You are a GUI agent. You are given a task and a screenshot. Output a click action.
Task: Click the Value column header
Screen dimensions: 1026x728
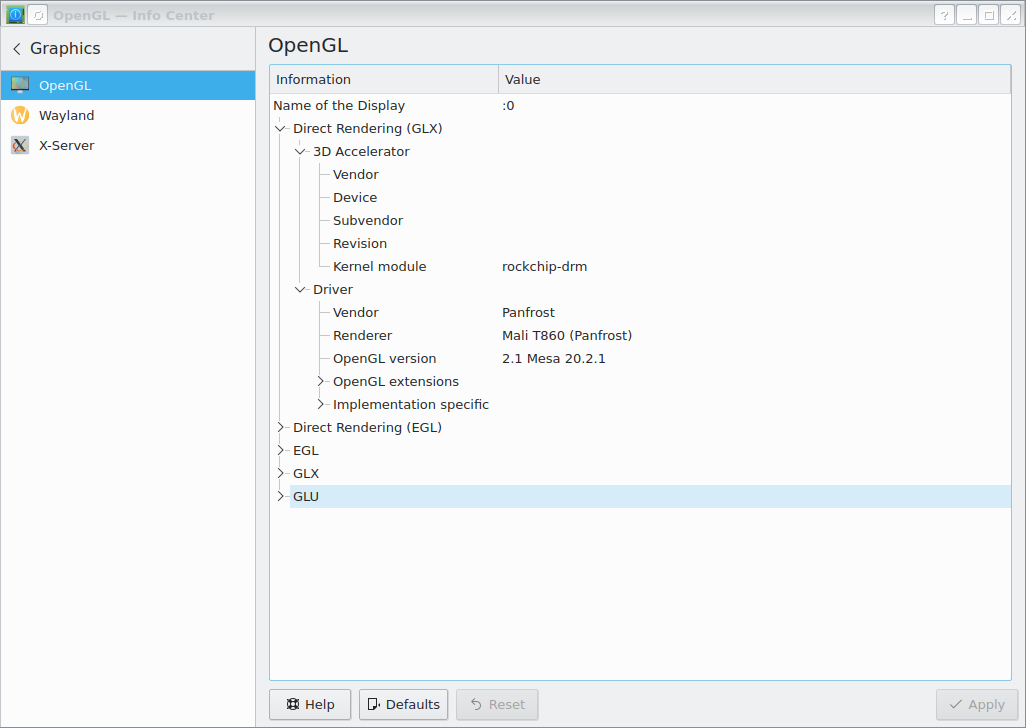754,80
